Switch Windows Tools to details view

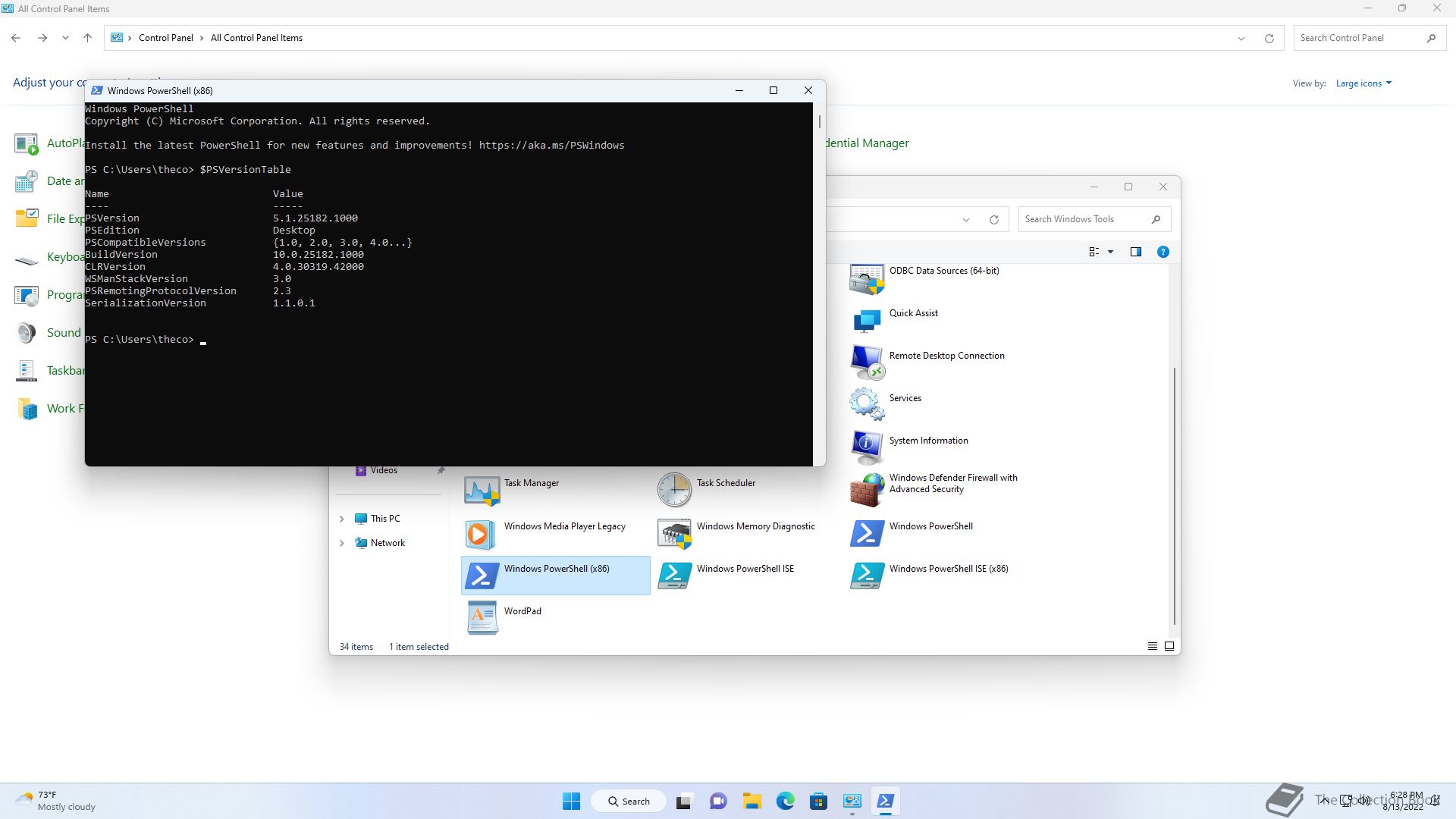[x=1152, y=646]
